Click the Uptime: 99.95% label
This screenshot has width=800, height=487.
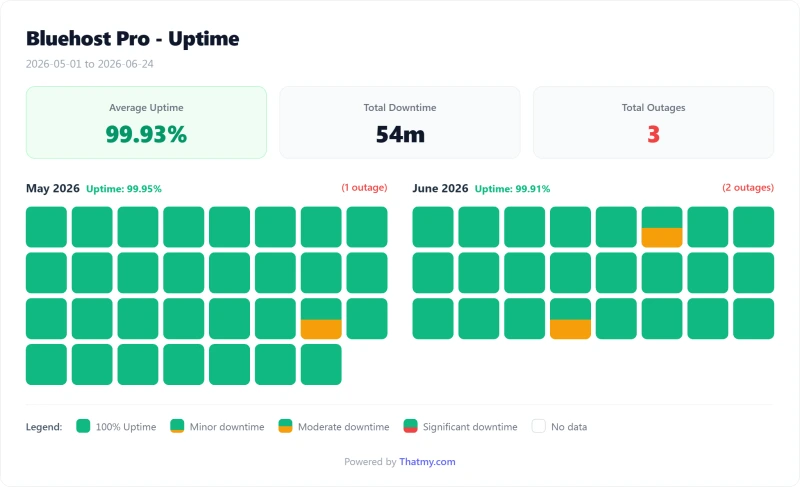point(123,189)
